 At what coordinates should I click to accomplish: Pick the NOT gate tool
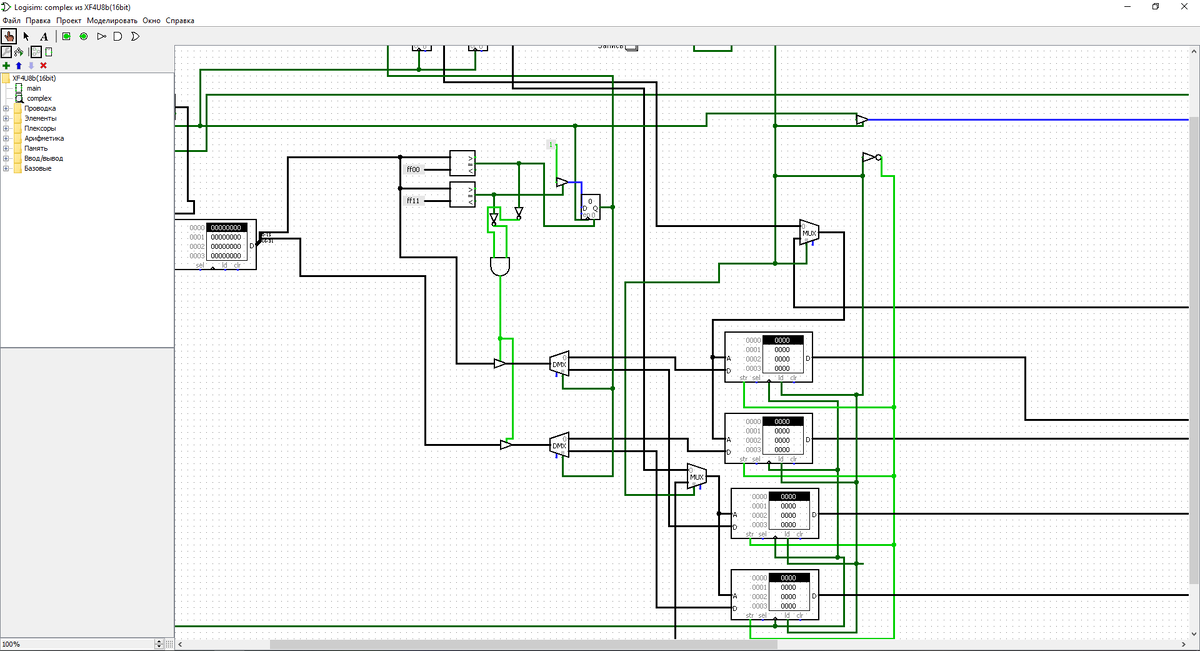[x=101, y=36]
